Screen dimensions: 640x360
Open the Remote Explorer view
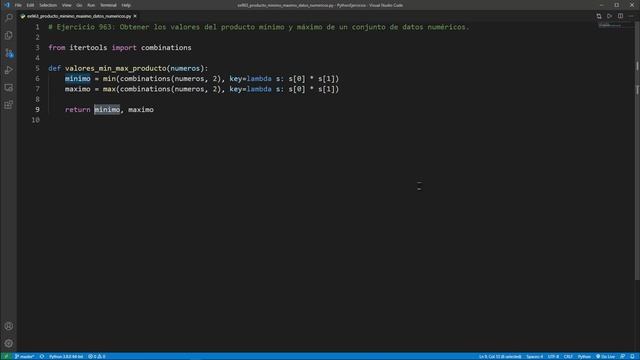point(9,87)
